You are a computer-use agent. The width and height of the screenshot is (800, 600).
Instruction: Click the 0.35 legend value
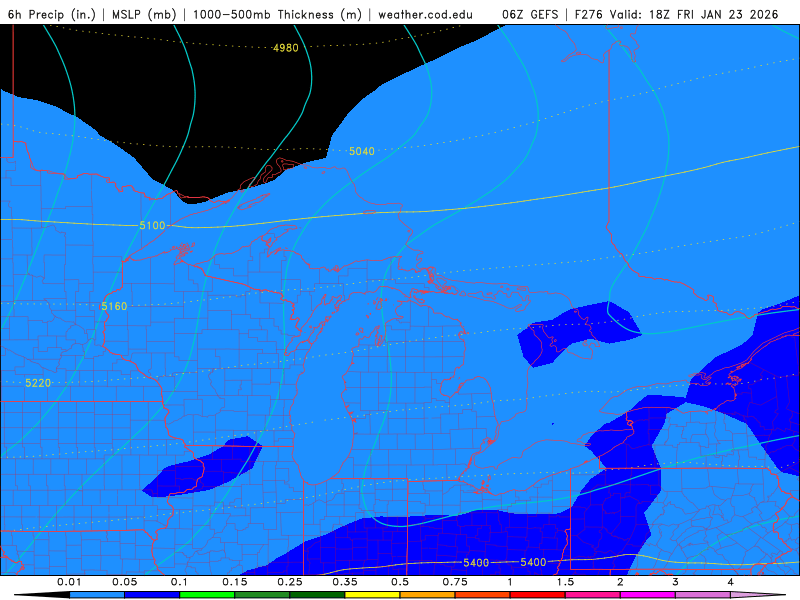(x=345, y=582)
